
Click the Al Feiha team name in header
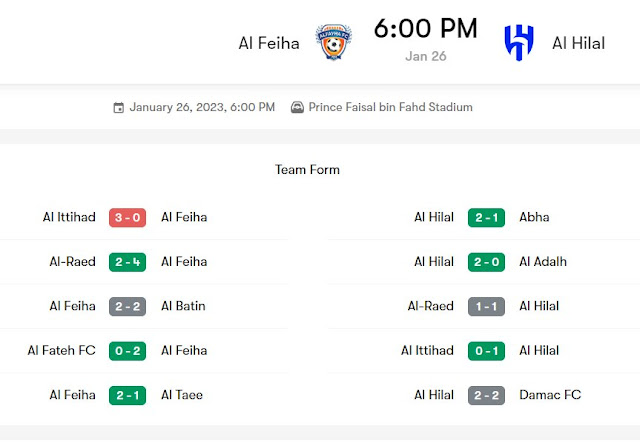269,43
